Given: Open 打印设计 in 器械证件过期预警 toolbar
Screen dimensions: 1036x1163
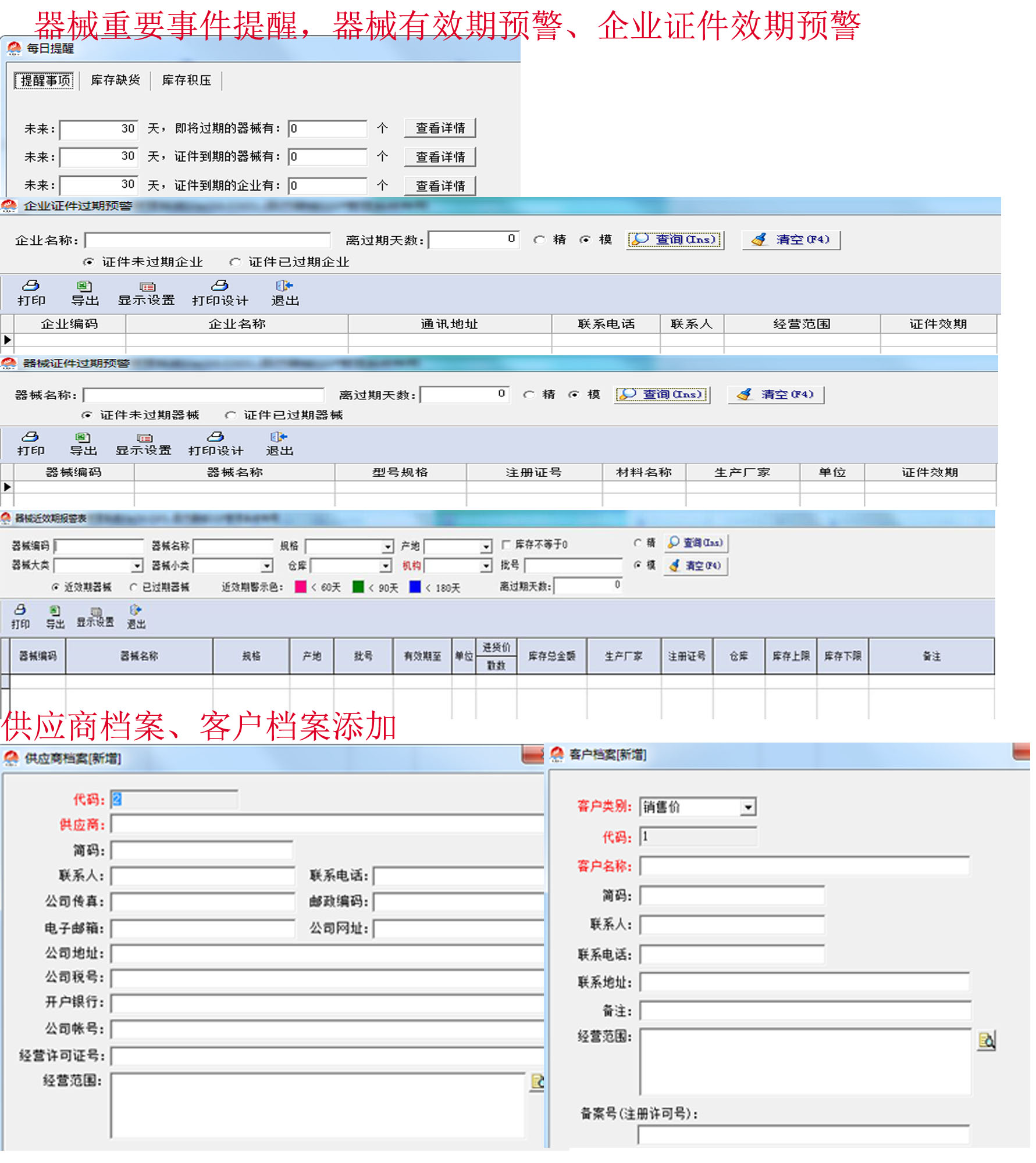Looking at the screenshot, I should (x=216, y=444).
